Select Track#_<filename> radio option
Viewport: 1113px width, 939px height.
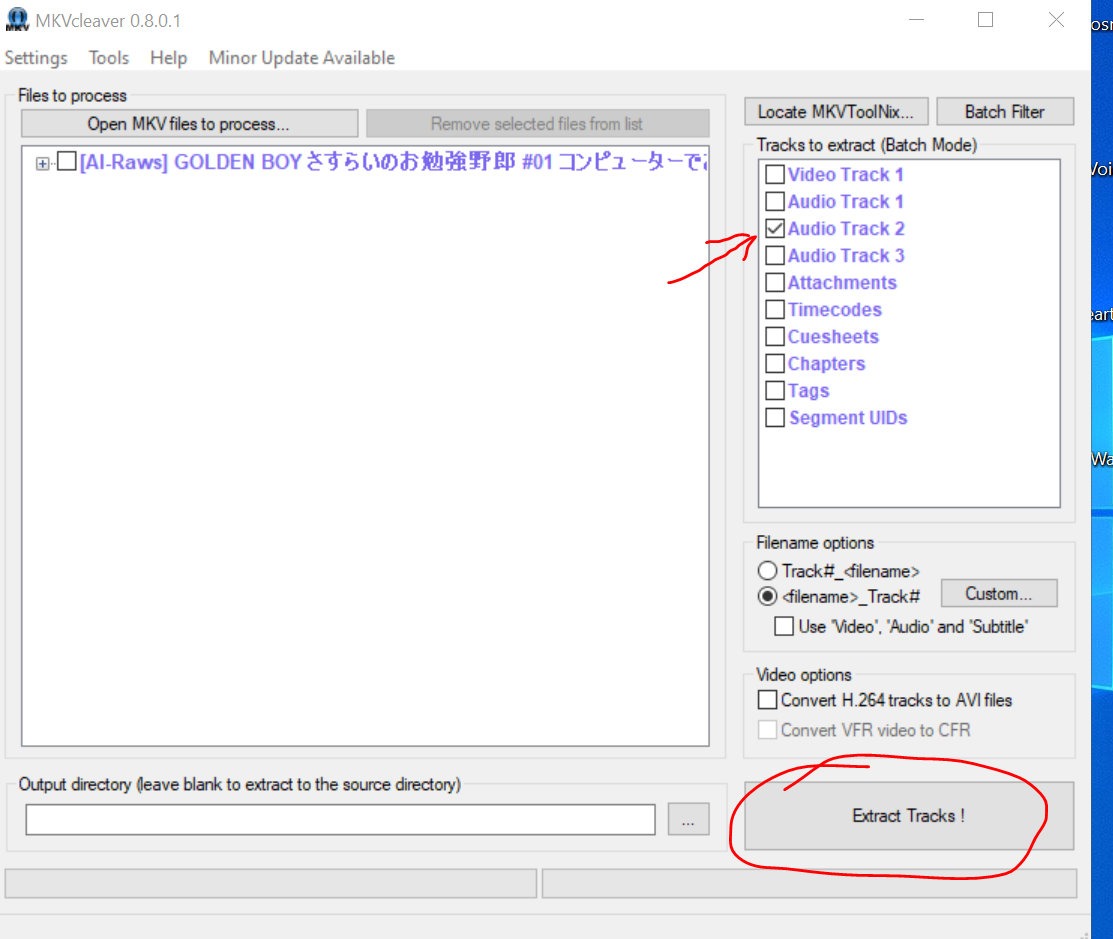point(767,571)
